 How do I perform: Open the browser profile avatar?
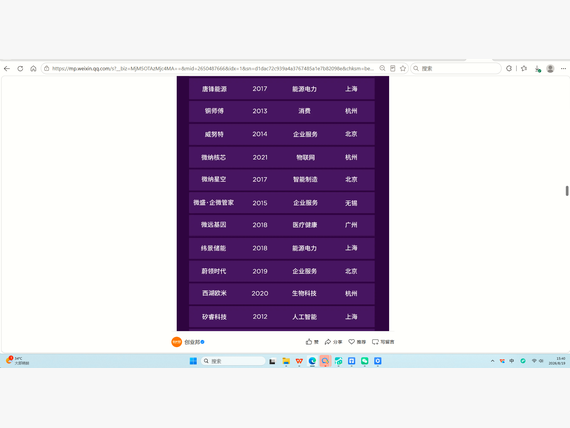550,68
